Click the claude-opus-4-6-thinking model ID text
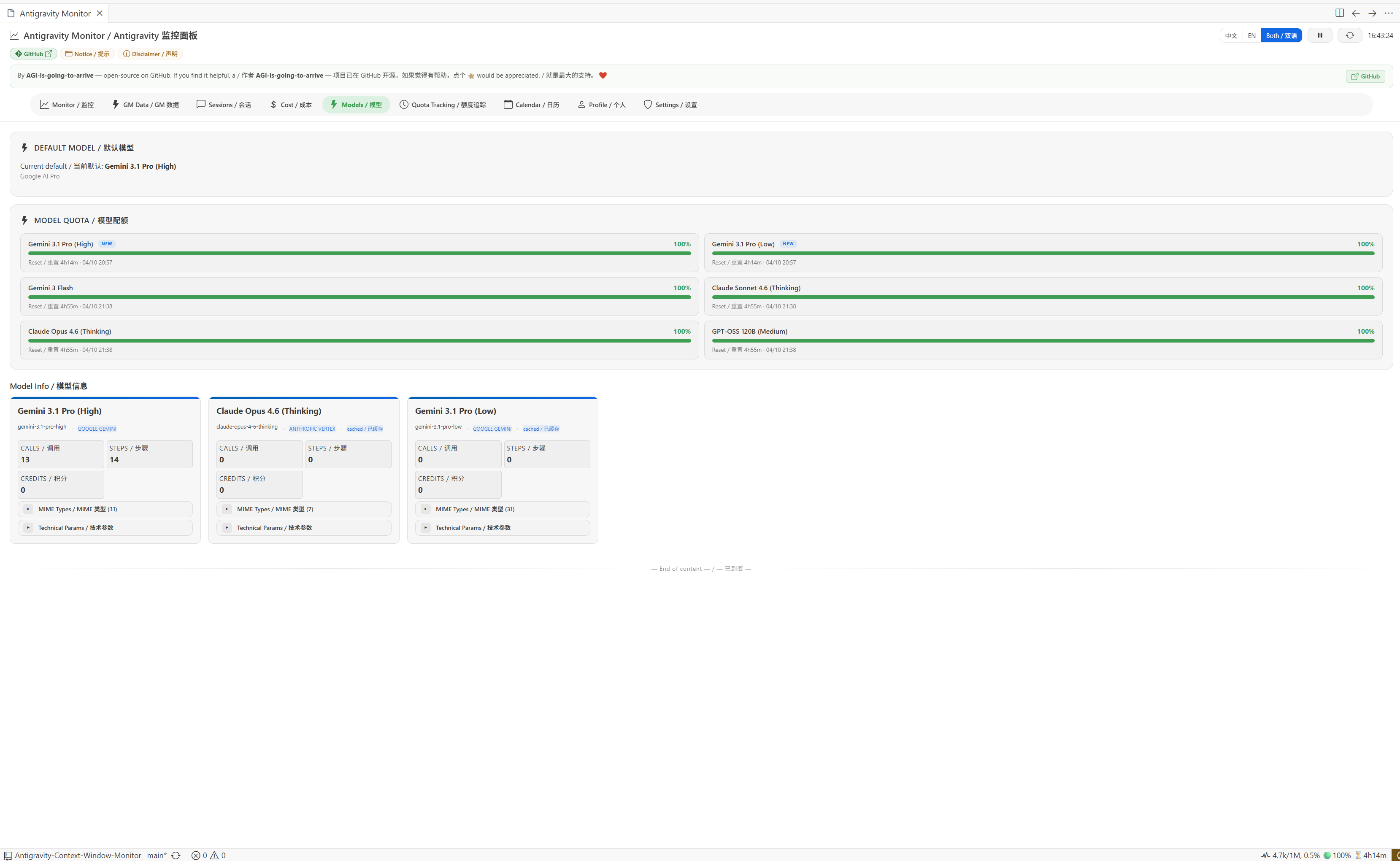 246,426
